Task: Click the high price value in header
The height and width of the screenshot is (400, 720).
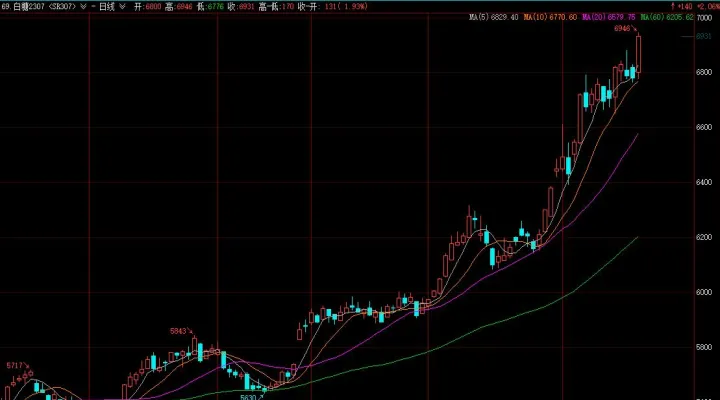Action: 185,6
